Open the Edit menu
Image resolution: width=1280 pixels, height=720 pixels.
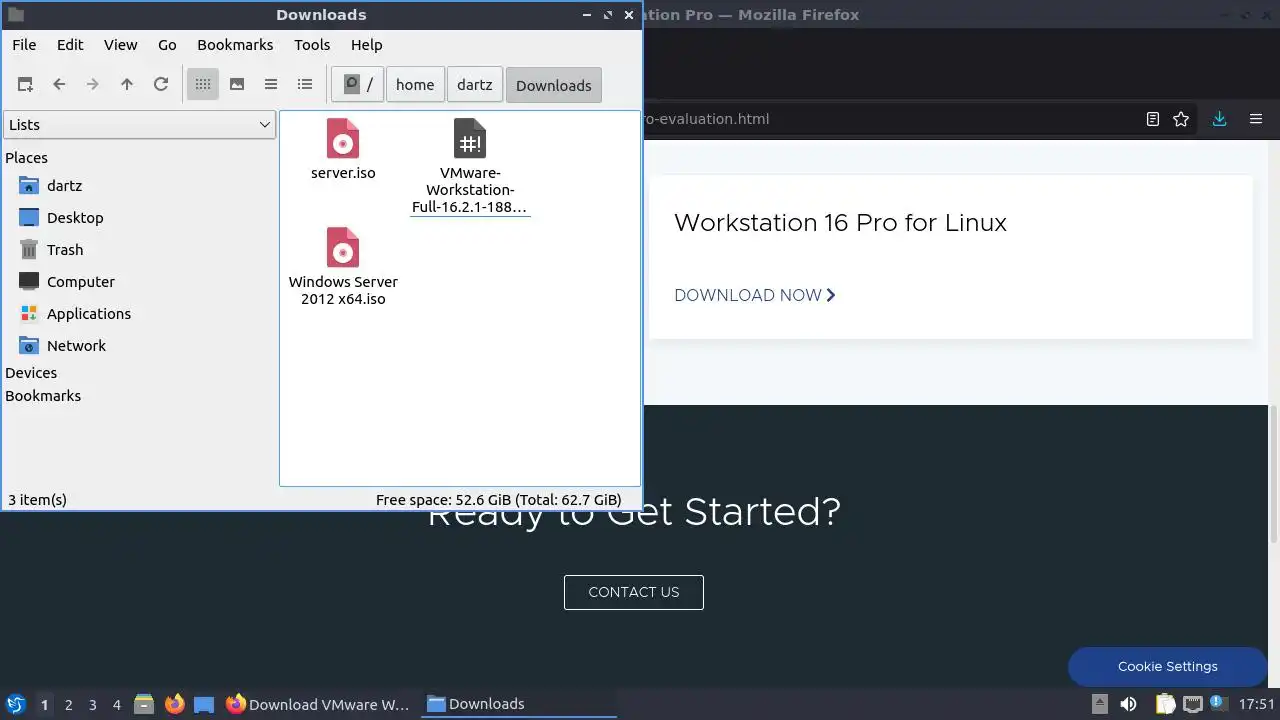(x=70, y=45)
